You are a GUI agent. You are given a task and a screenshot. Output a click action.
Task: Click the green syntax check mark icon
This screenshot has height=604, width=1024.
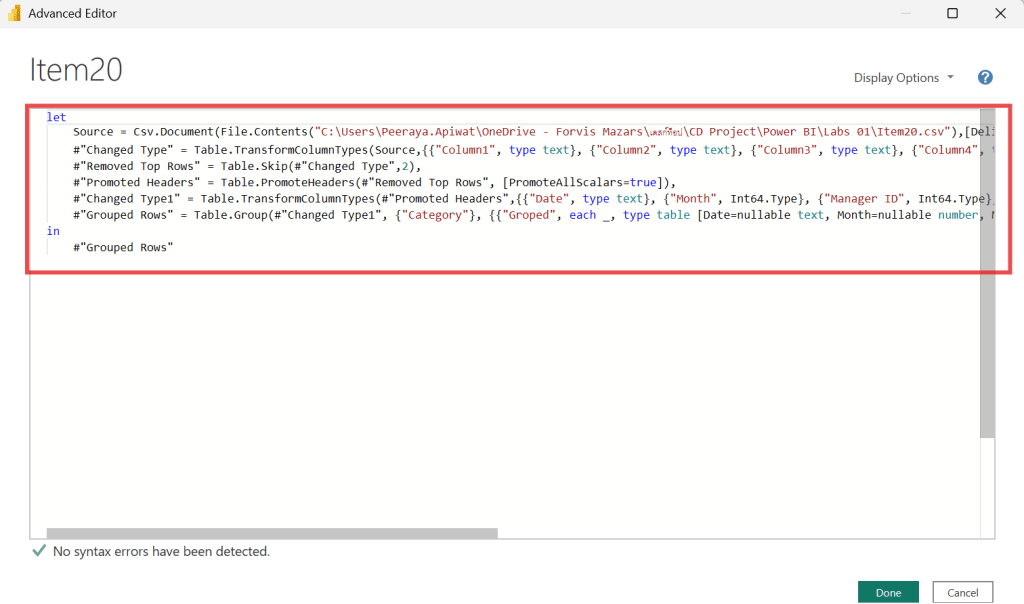39,551
